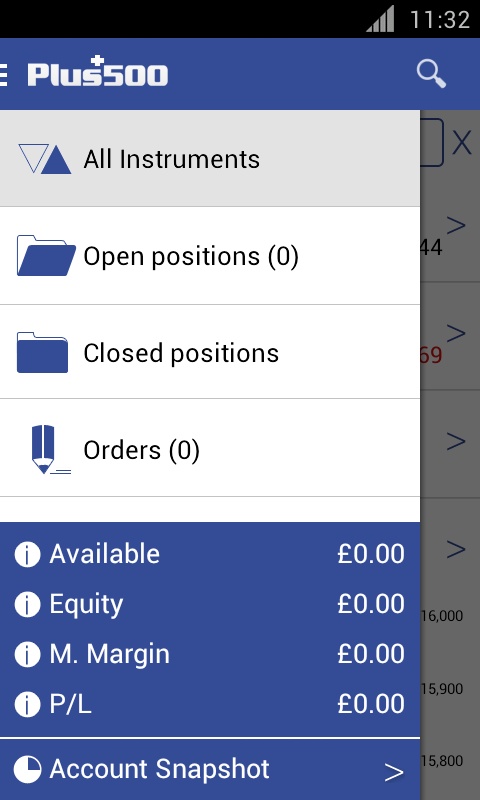Tap the Account Snapshot pie chart icon
480x800 pixels.
27,769
